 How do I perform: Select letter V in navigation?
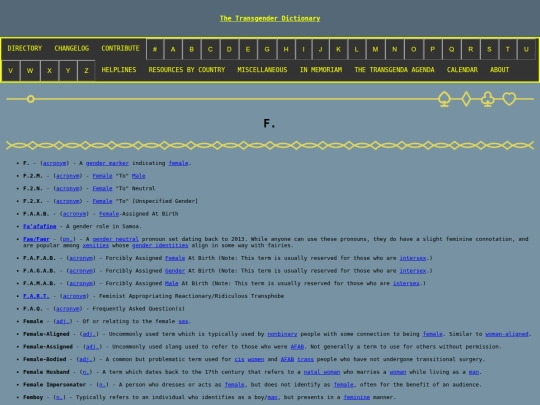10,71
